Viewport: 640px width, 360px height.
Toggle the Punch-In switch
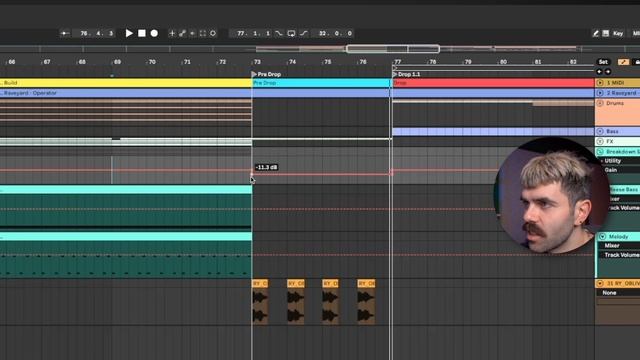(279, 33)
